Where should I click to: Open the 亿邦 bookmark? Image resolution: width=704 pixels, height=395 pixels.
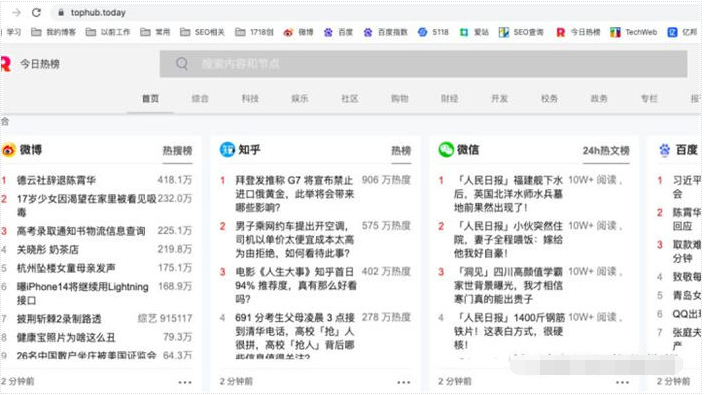point(682,32)
